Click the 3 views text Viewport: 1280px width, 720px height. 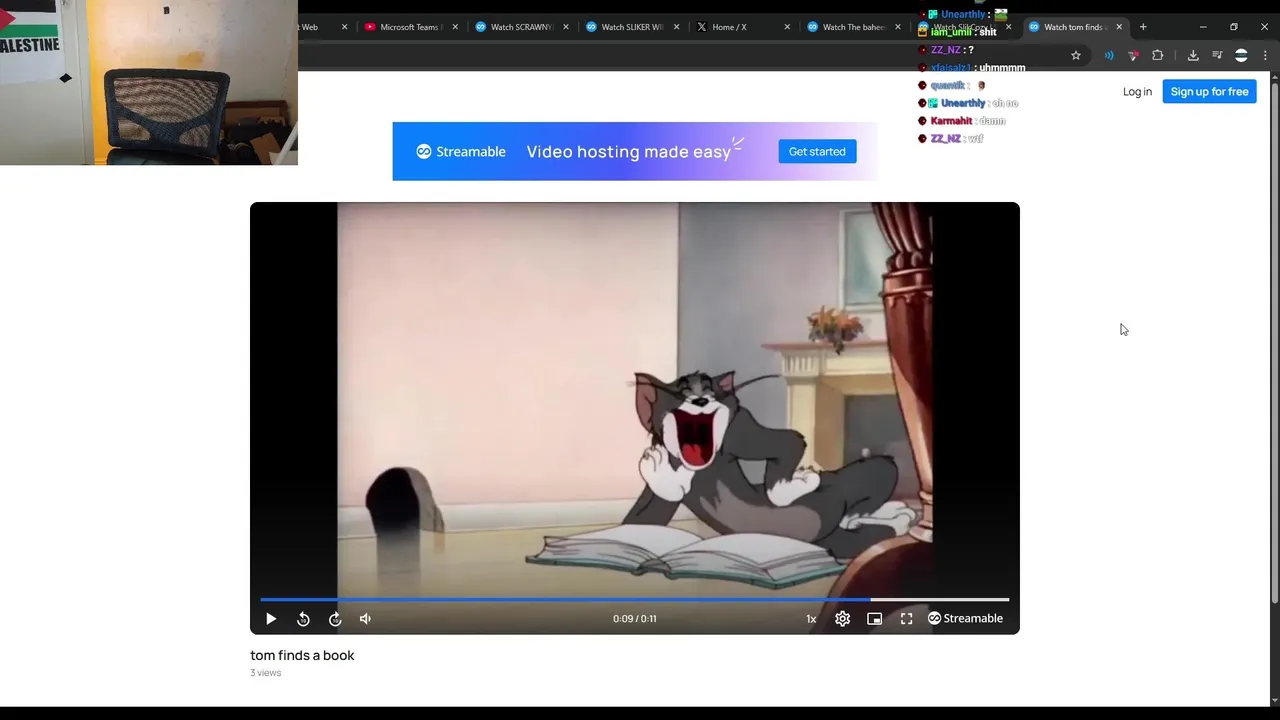(266, 673)
